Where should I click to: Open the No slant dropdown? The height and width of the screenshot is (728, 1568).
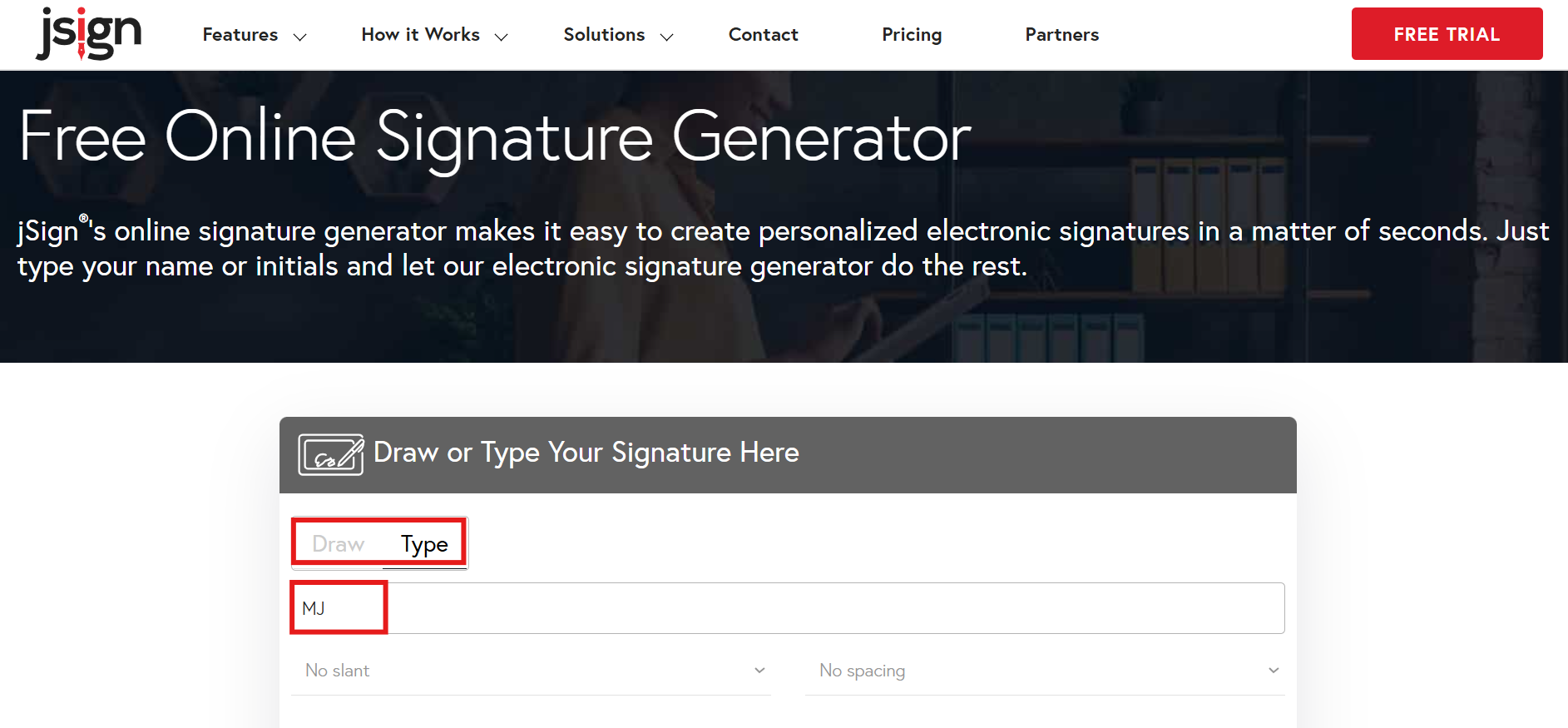pos(531,671)
